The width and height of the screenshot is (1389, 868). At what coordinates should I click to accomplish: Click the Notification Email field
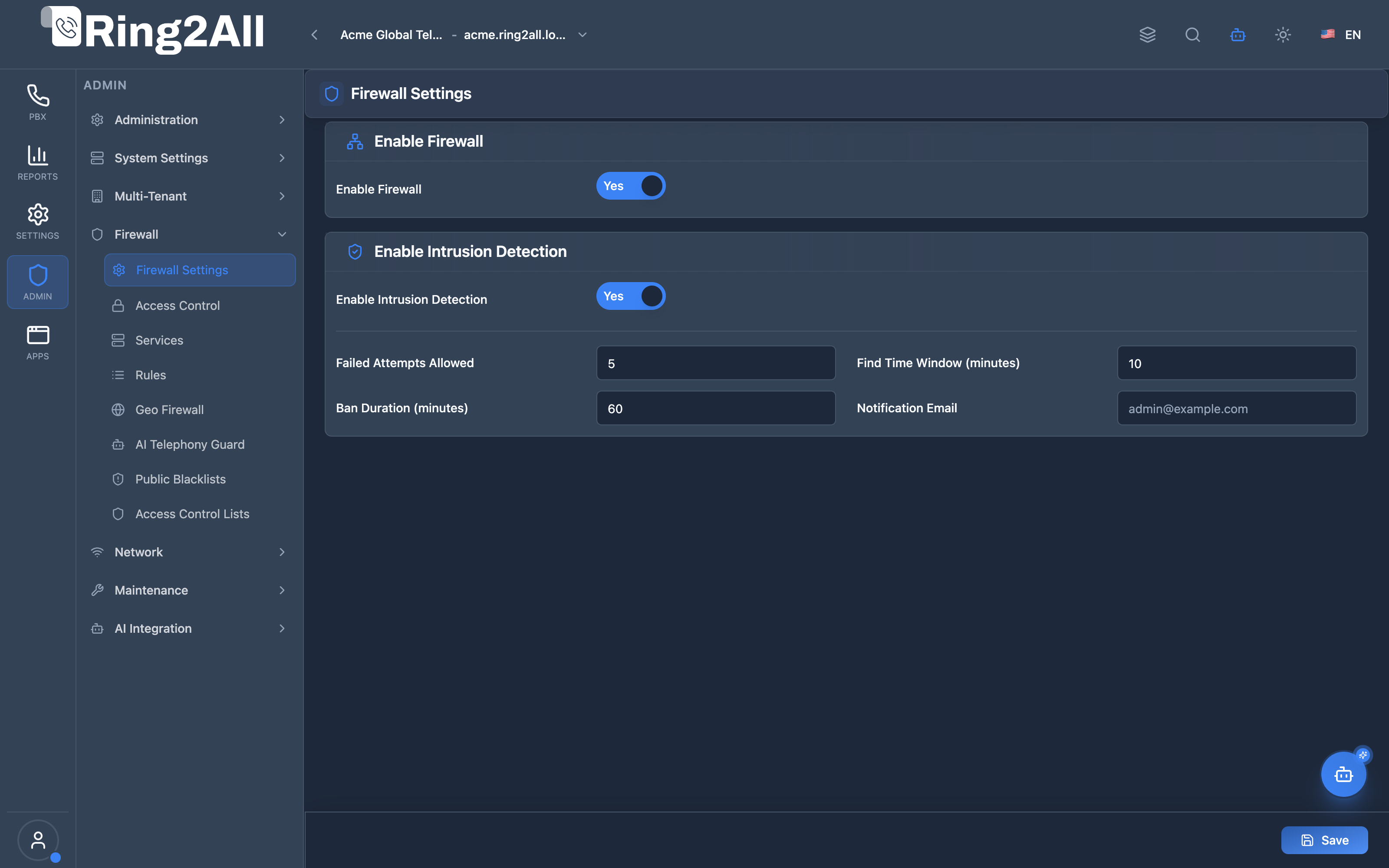point(1237,408)
